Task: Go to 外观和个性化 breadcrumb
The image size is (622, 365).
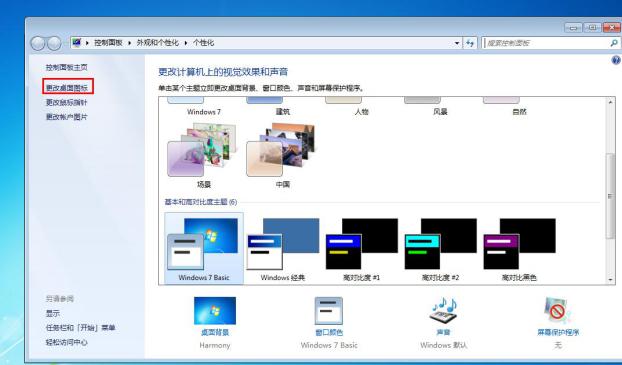Action: point(157,43)
